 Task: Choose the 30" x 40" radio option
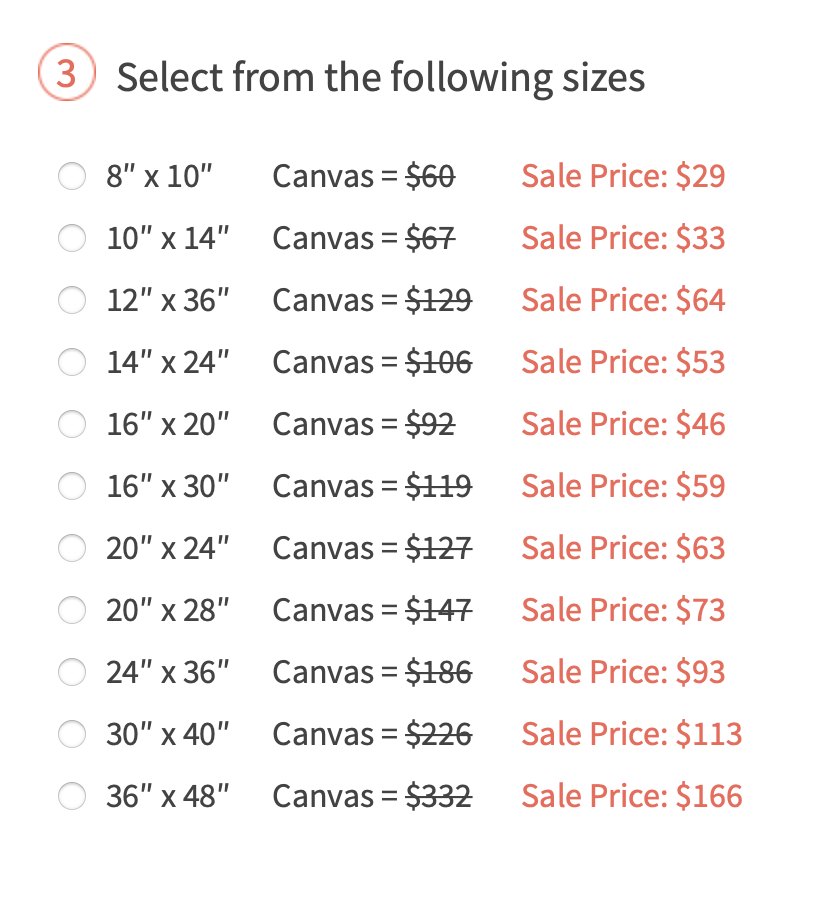tap(72, 735)
